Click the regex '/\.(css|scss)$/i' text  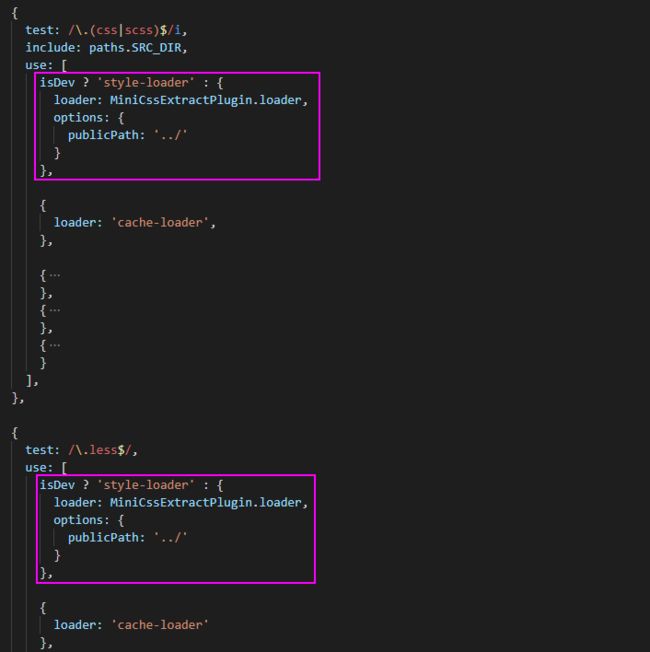click(x=125, y=30)
